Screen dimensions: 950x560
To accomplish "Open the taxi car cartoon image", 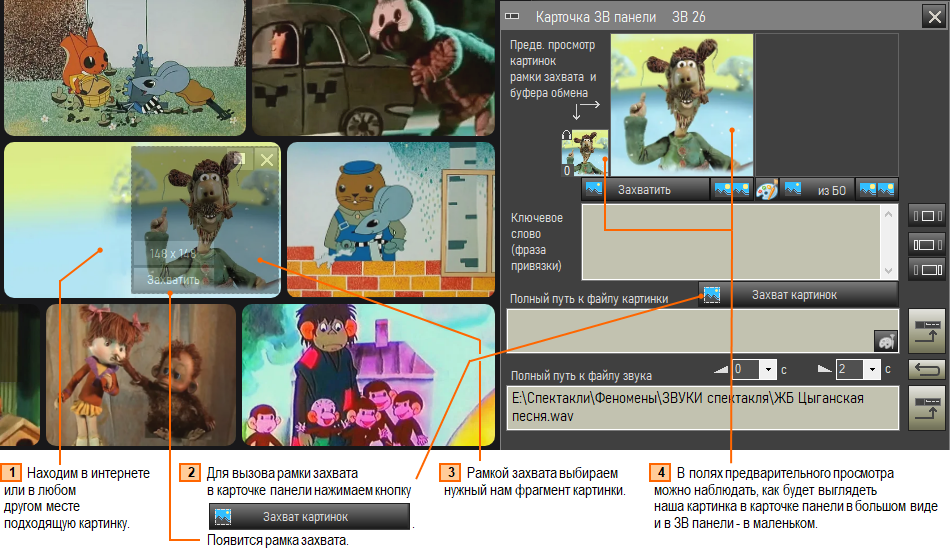I will click(x=374, y=67).
